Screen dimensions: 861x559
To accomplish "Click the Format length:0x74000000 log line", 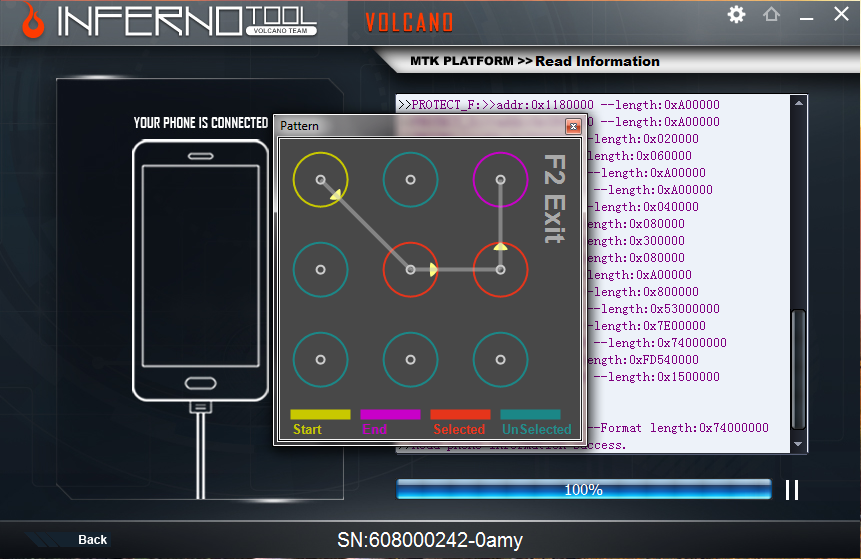I will point(678,428).
